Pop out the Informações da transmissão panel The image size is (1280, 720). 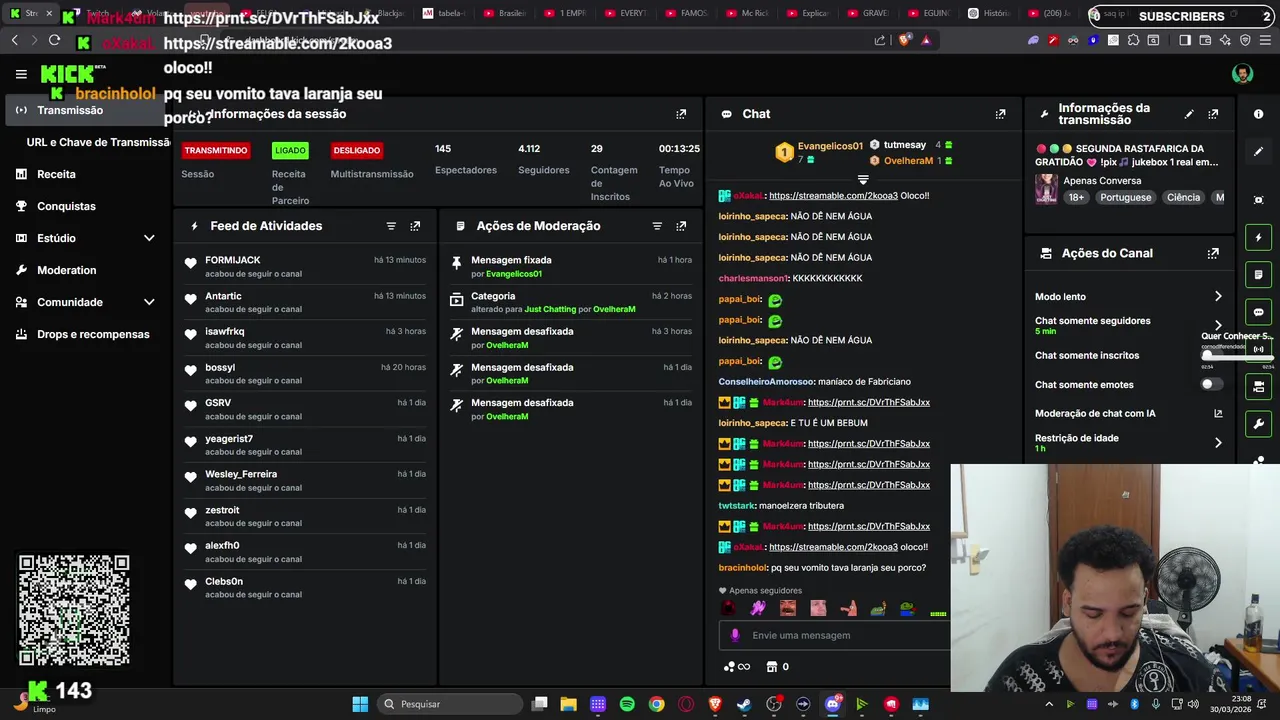(x=1213, y=114)
